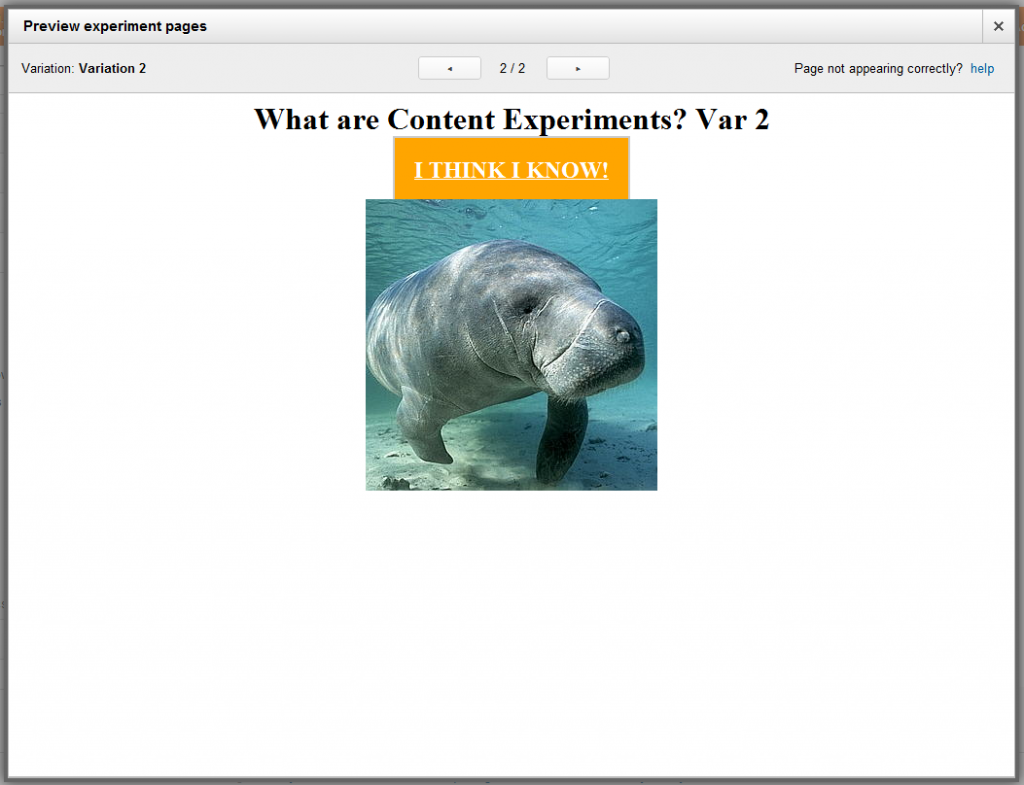Image resolution: width=1024 pixels, height=785 pixels.
Task: Go to previous variation with left arrow
Action: pyautogui.click(x=449, y=68)
